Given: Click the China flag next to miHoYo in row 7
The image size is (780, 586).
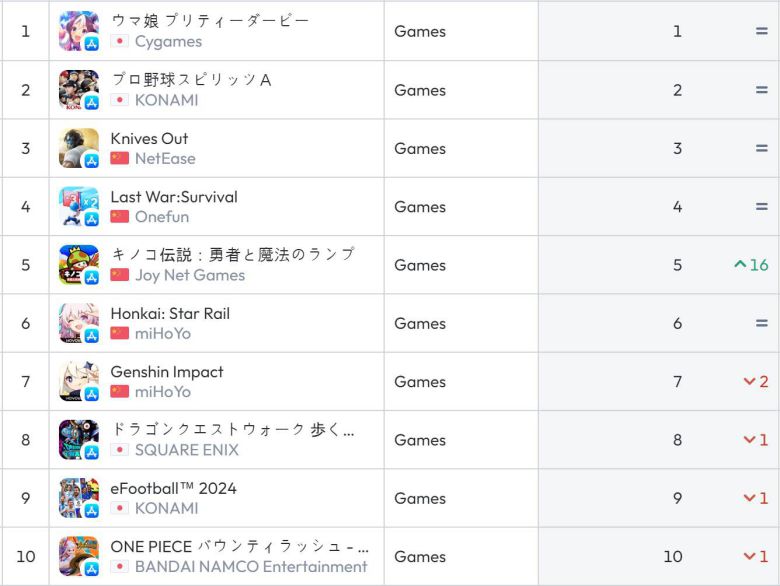Looking at the screenshot, I should [120, 391].
